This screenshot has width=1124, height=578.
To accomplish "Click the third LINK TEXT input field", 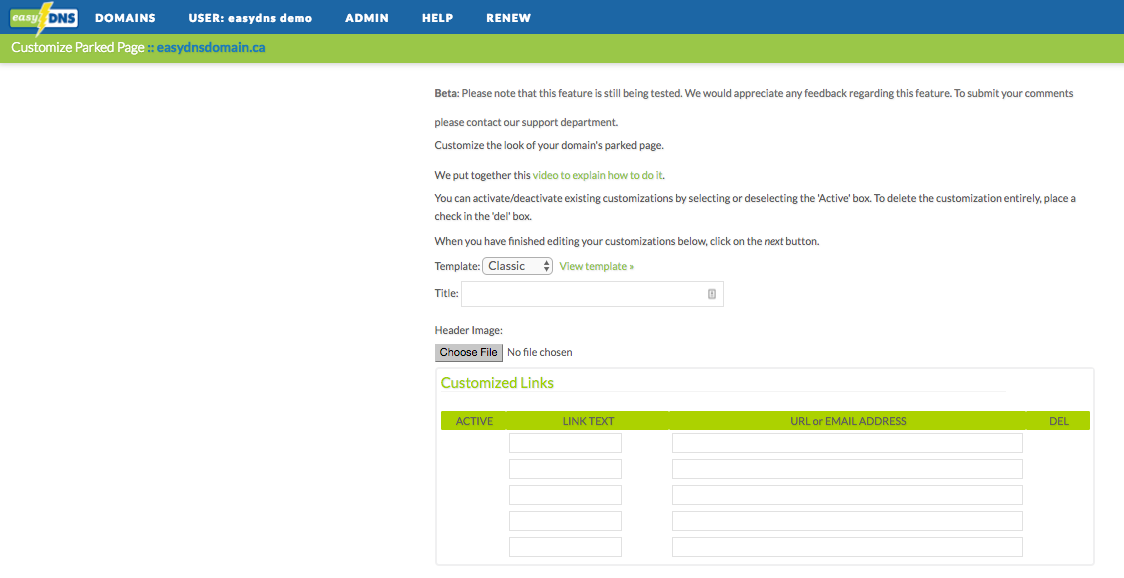I will (566, 495).
